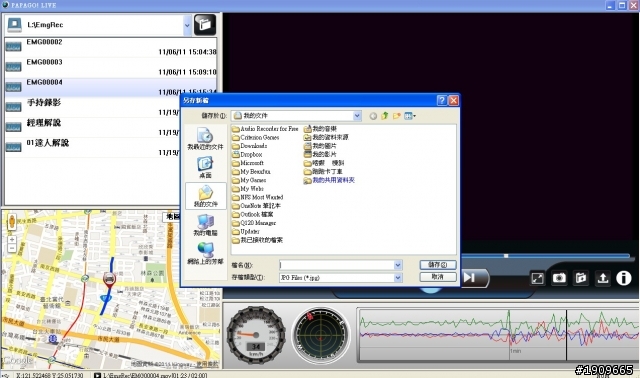
Task: Zoom out the map with the minus button
Action: pos(12,248)
